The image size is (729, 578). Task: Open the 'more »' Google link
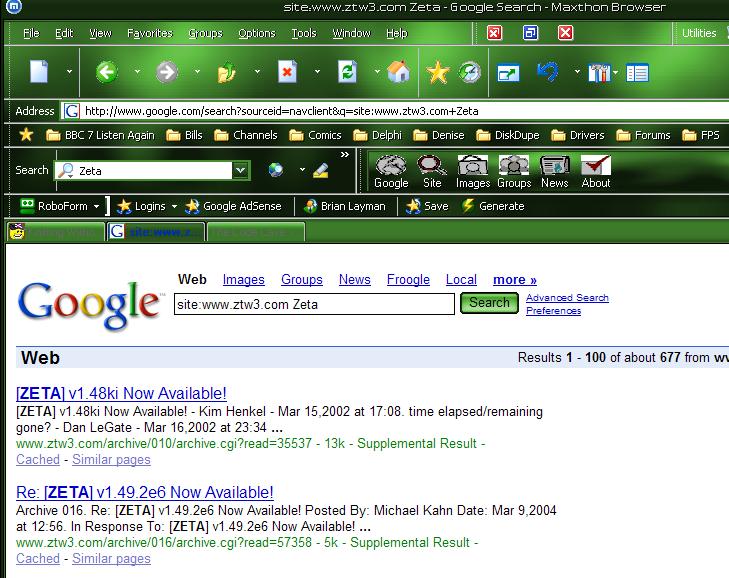(x=515, y=279)
